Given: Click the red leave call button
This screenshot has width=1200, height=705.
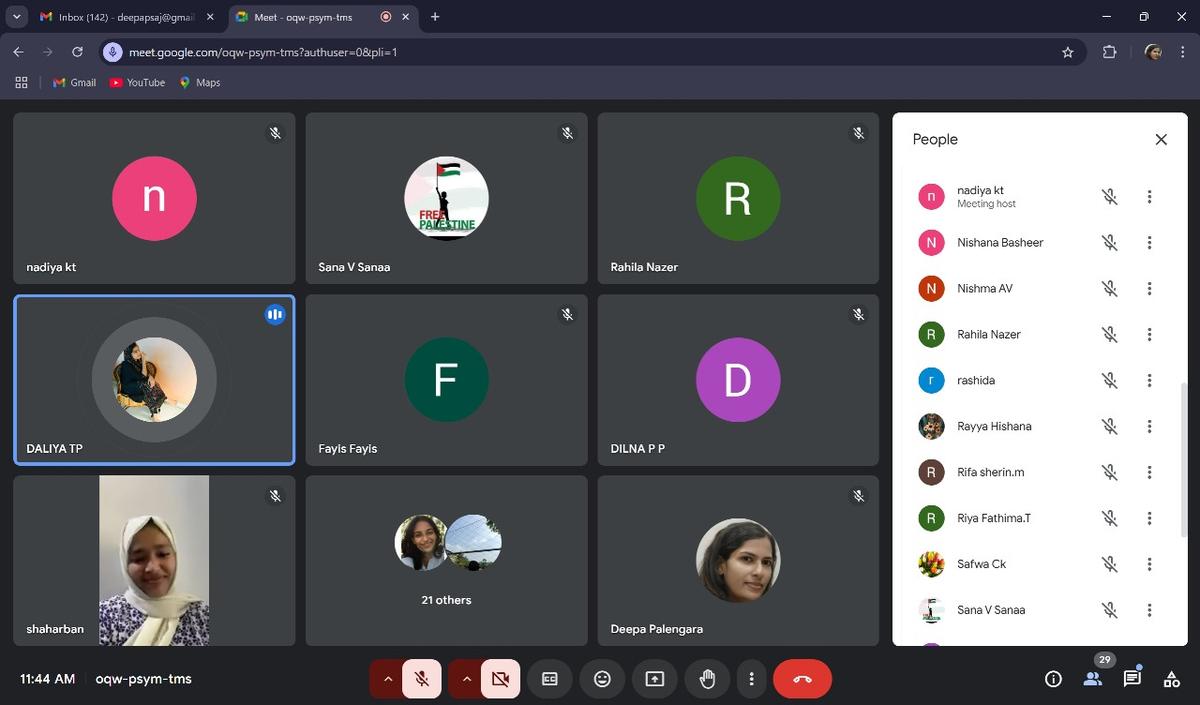Looking at the screenshot, I should (802, 679).
